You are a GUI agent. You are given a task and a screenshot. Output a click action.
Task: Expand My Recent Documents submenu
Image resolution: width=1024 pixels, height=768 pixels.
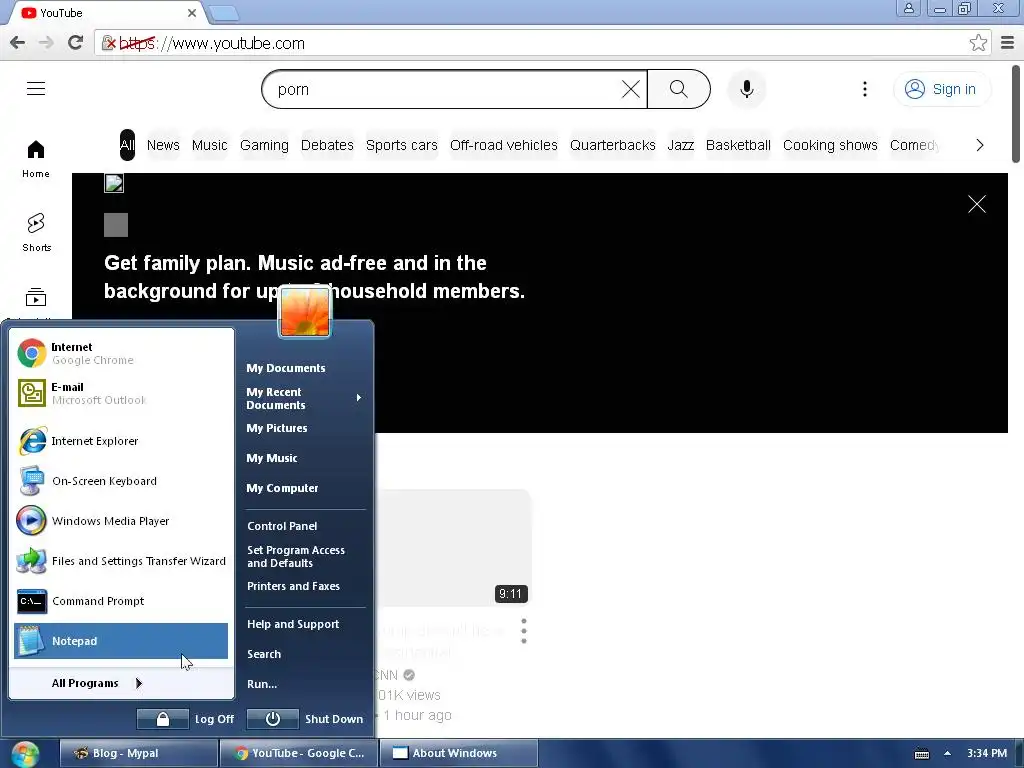[x=304, y=398]
